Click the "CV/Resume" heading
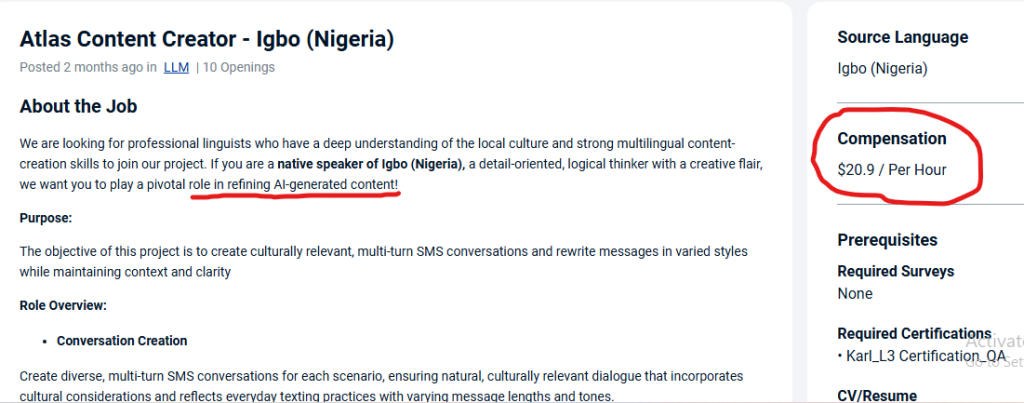The height and width of the screenshot is (403, 1024). (x=877, y=396)
